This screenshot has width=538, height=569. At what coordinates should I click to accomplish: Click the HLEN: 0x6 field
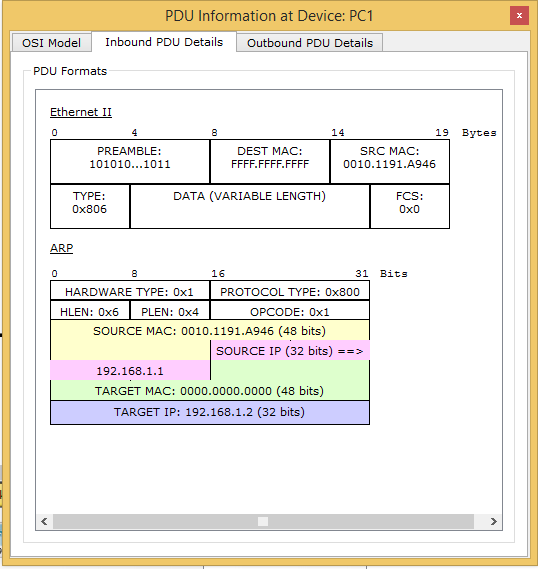pyautogui.click(x=90, y=311)
